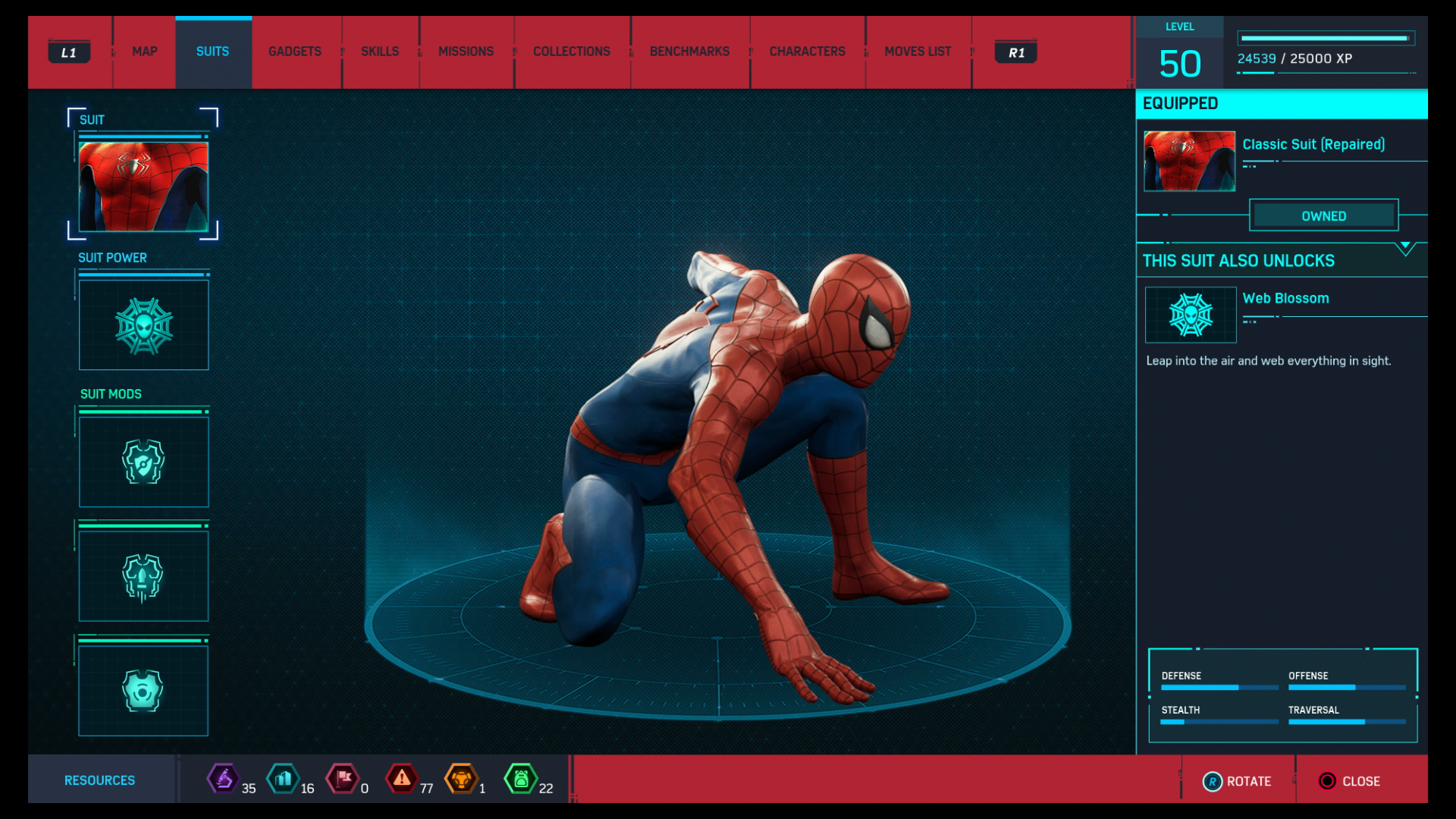Open the third suit mod slot
Screen dimensions: 1456x819
pos(143,690)
